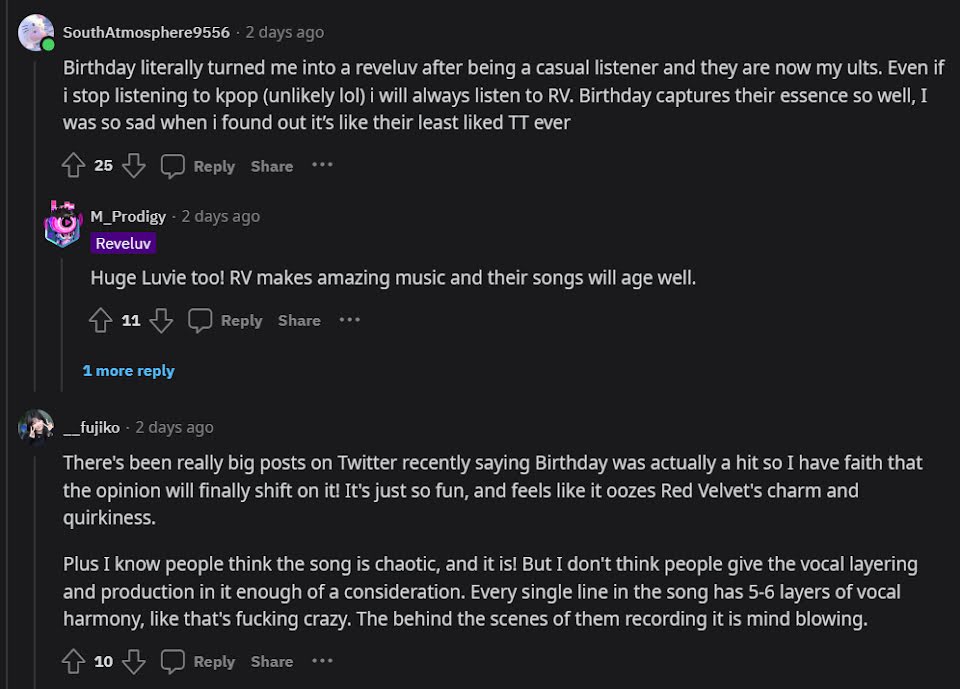
Task: Expand the 1 more reply link
Action: 128,370
